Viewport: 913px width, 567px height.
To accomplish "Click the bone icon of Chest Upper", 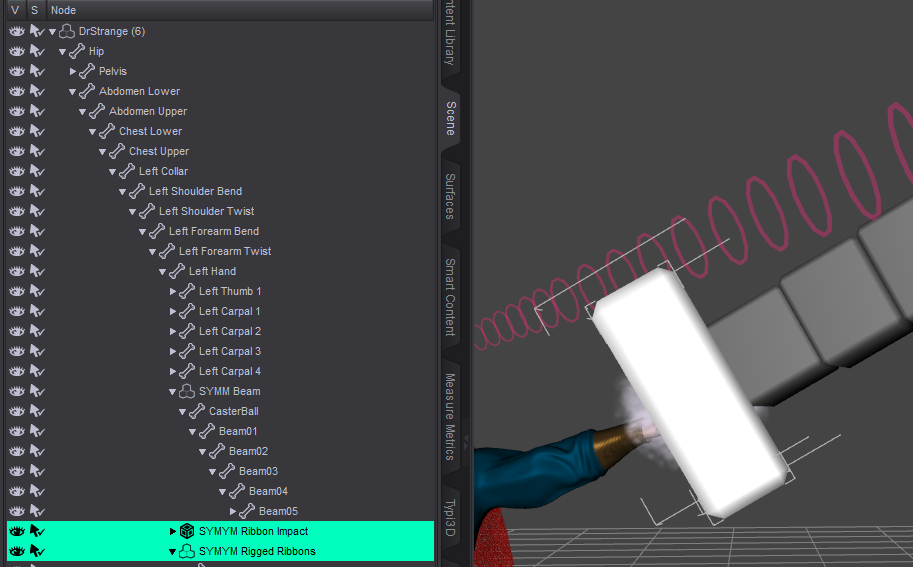I will pyautogui.click(x=116, y=151).
